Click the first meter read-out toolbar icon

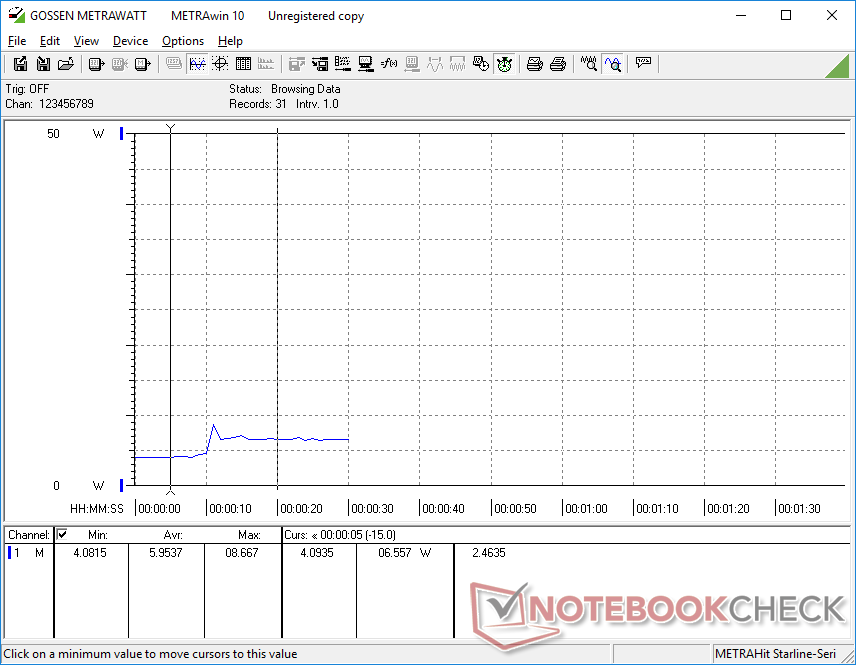[x=96, y=64]
